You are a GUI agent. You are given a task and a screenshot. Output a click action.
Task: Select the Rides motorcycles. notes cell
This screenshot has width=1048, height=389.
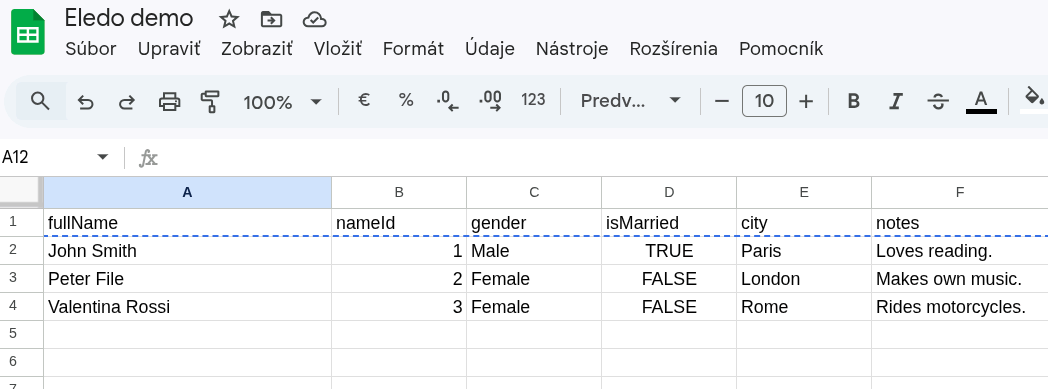coord(960,307)
